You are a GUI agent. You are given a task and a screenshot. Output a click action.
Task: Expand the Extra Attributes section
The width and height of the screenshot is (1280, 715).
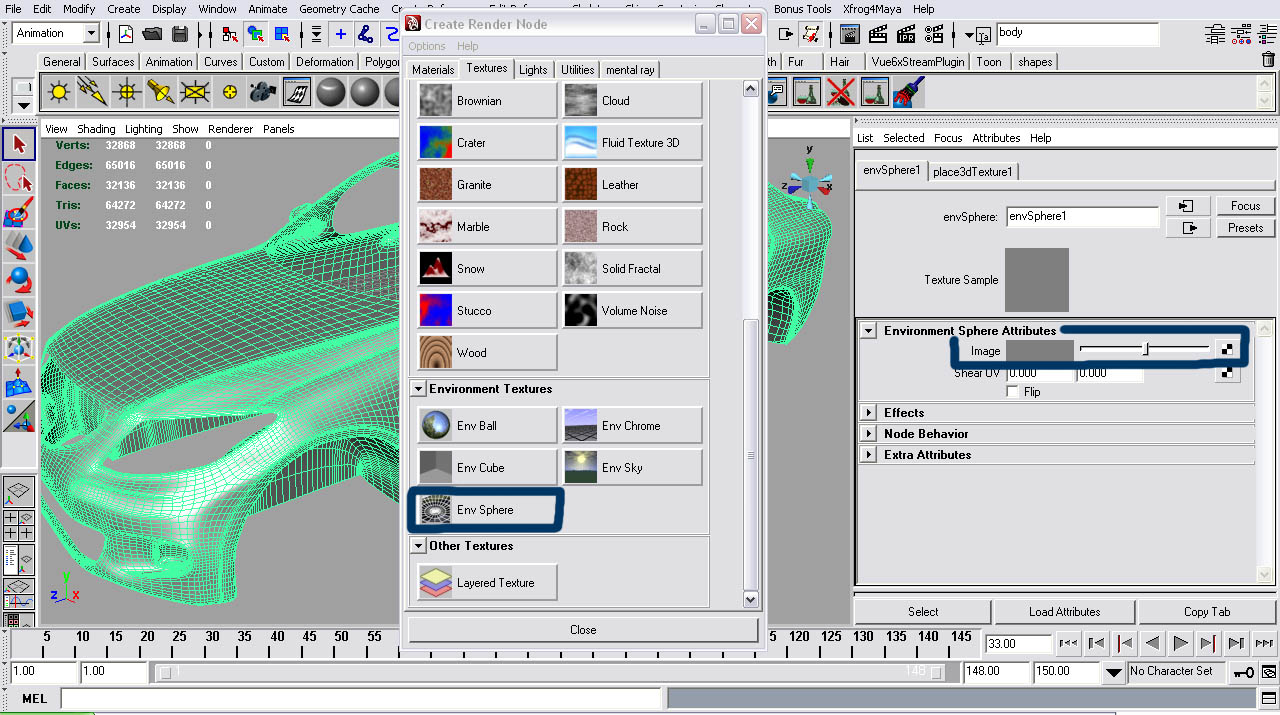pos(869,455)
